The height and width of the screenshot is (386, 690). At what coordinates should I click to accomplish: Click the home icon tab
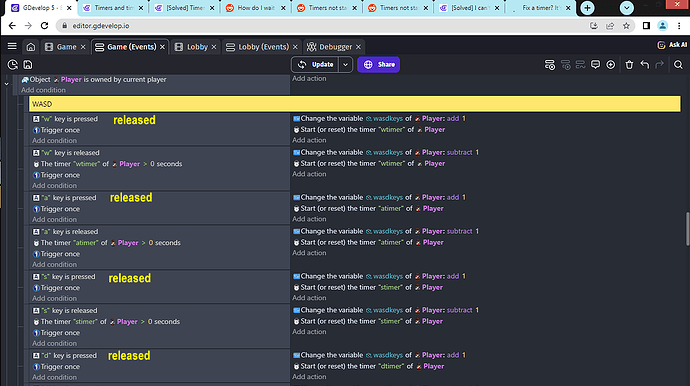point(31,47)
